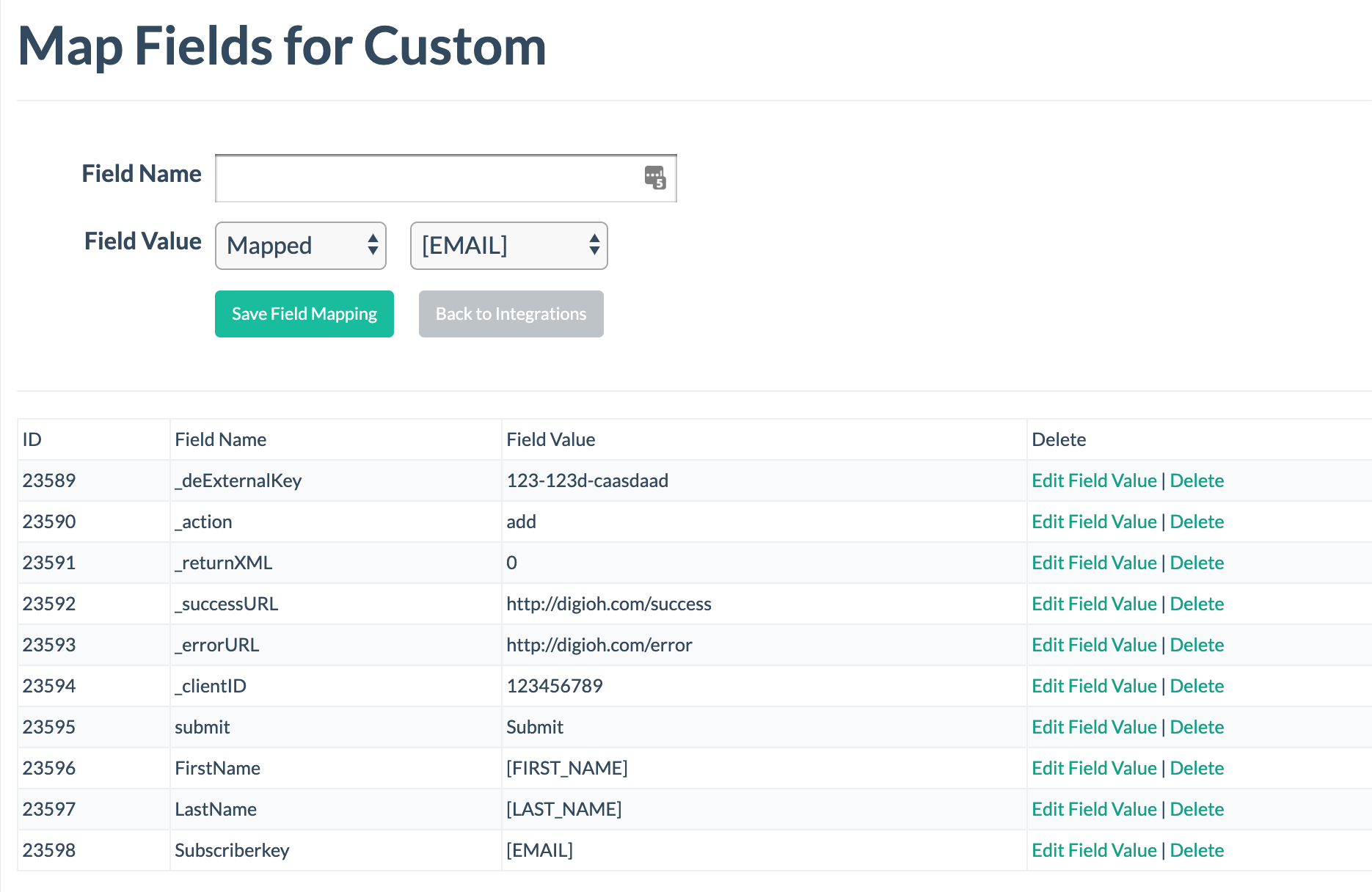Edit field value for Subscriberkey row

(1094, 850)
